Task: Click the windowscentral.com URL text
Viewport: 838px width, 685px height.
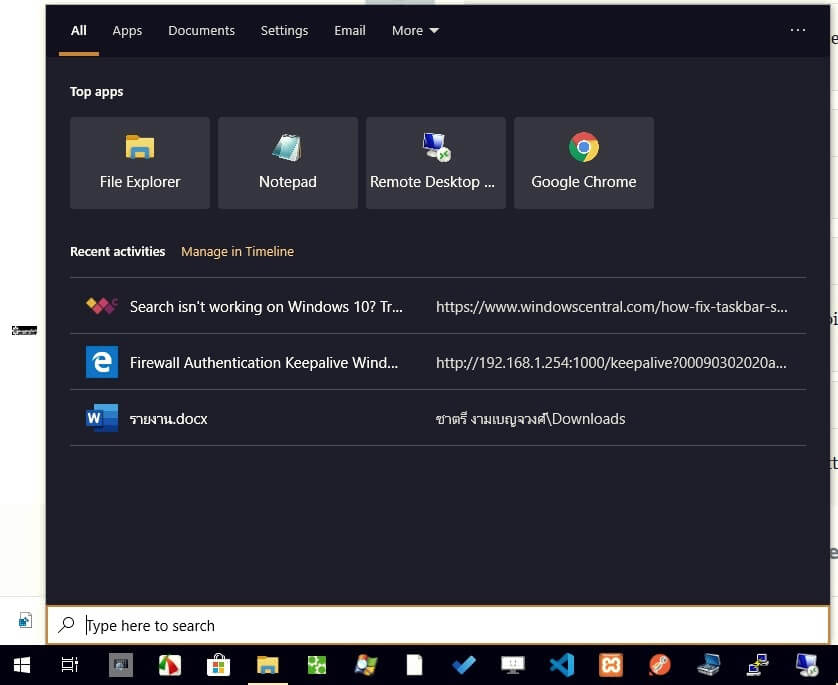Action: [x=611, y=307]
